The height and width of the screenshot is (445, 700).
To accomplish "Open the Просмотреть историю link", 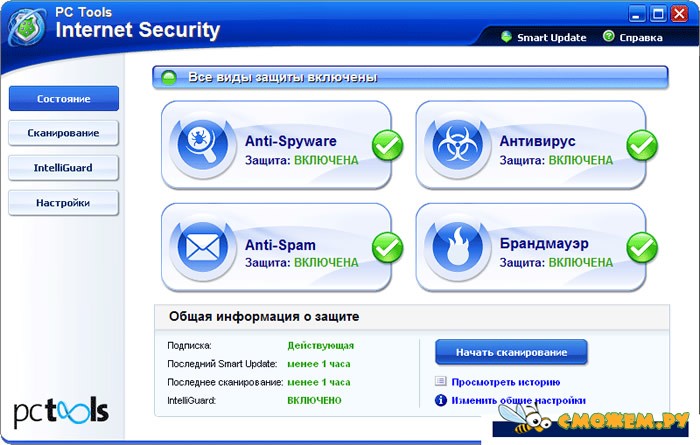I will click(x=506, y=382).
